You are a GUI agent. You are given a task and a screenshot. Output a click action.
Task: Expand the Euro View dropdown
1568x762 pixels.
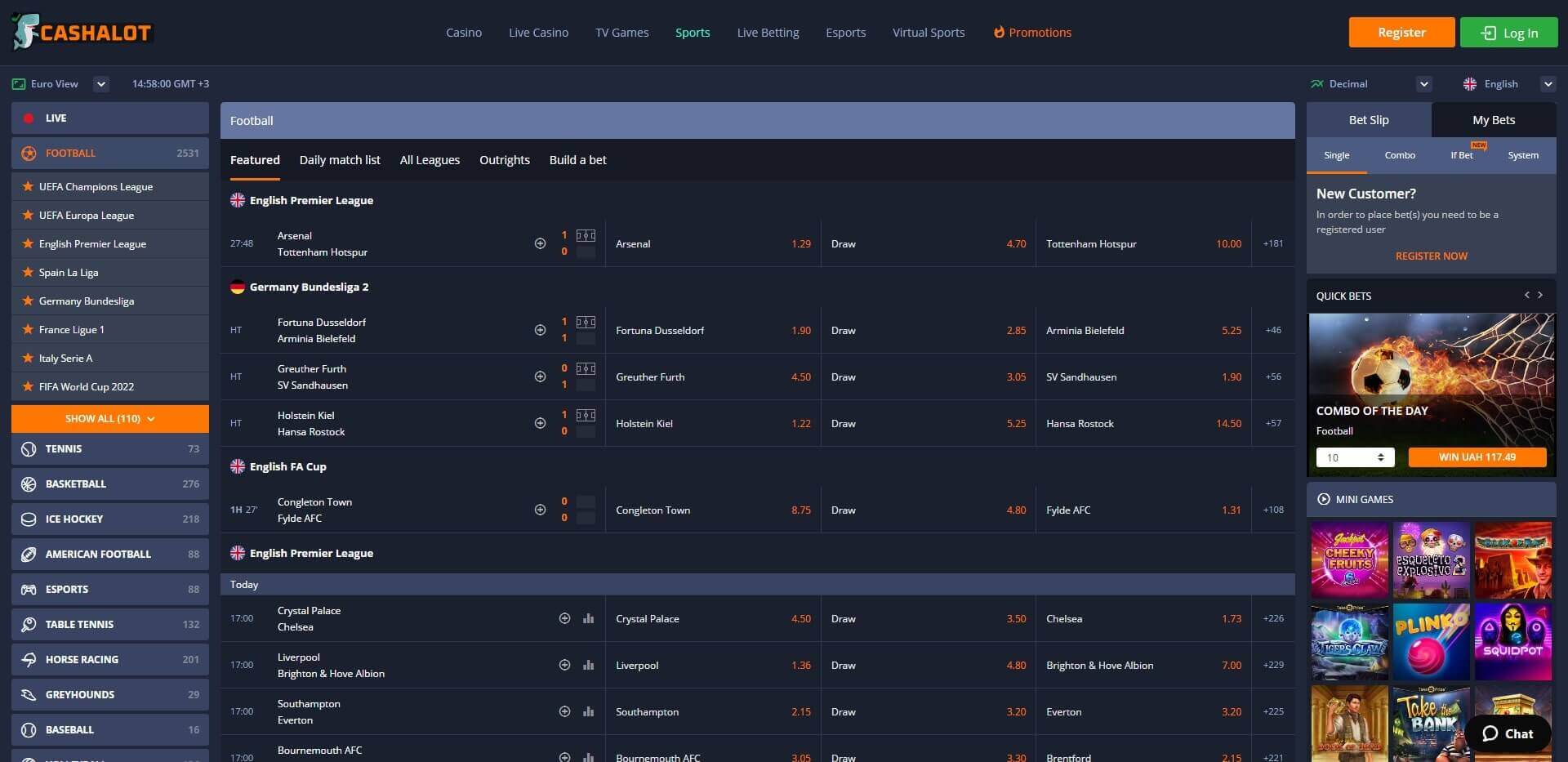click(101, 84)
